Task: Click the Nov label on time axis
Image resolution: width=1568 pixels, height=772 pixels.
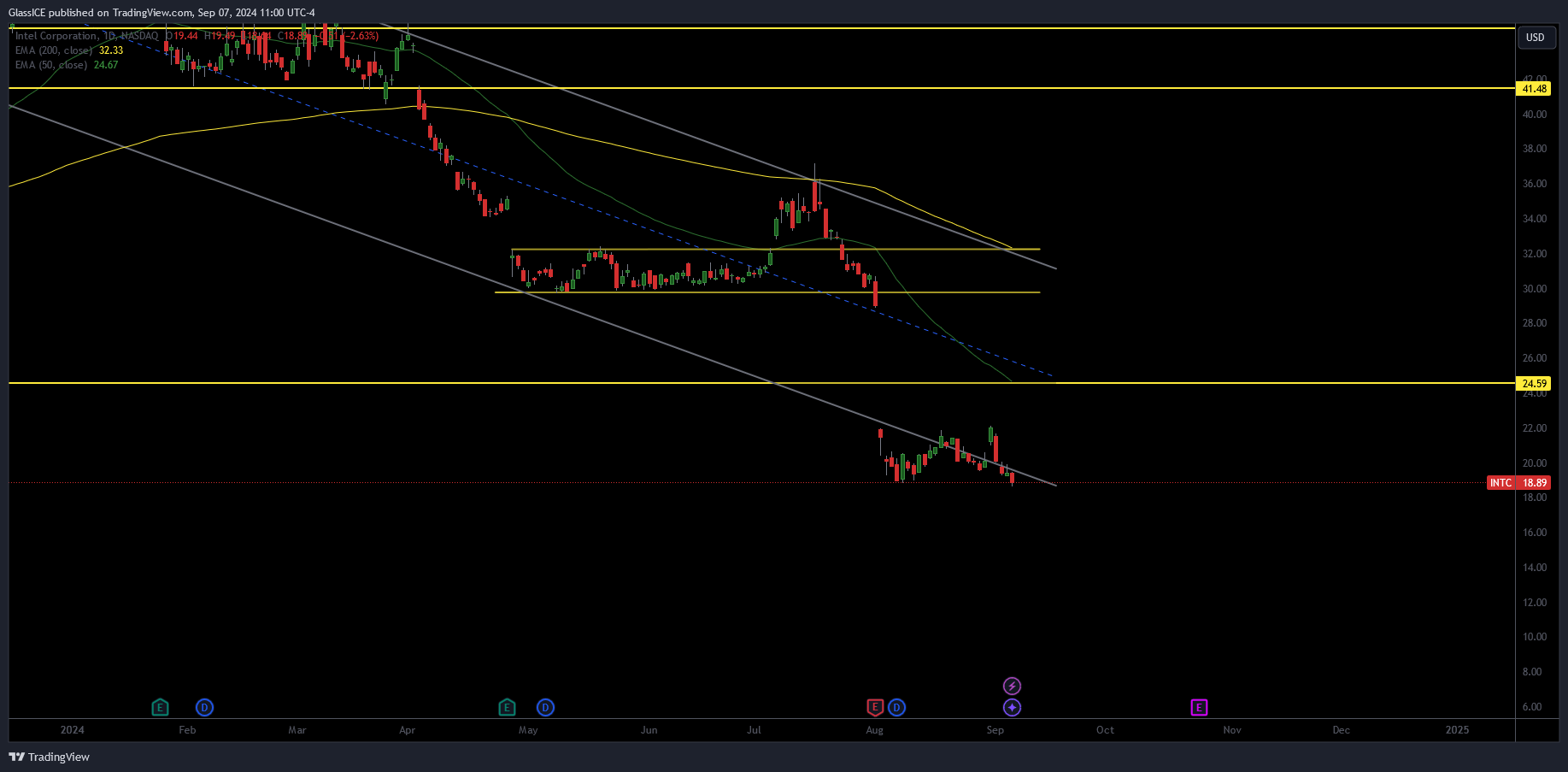Action: coord(1232,729)
